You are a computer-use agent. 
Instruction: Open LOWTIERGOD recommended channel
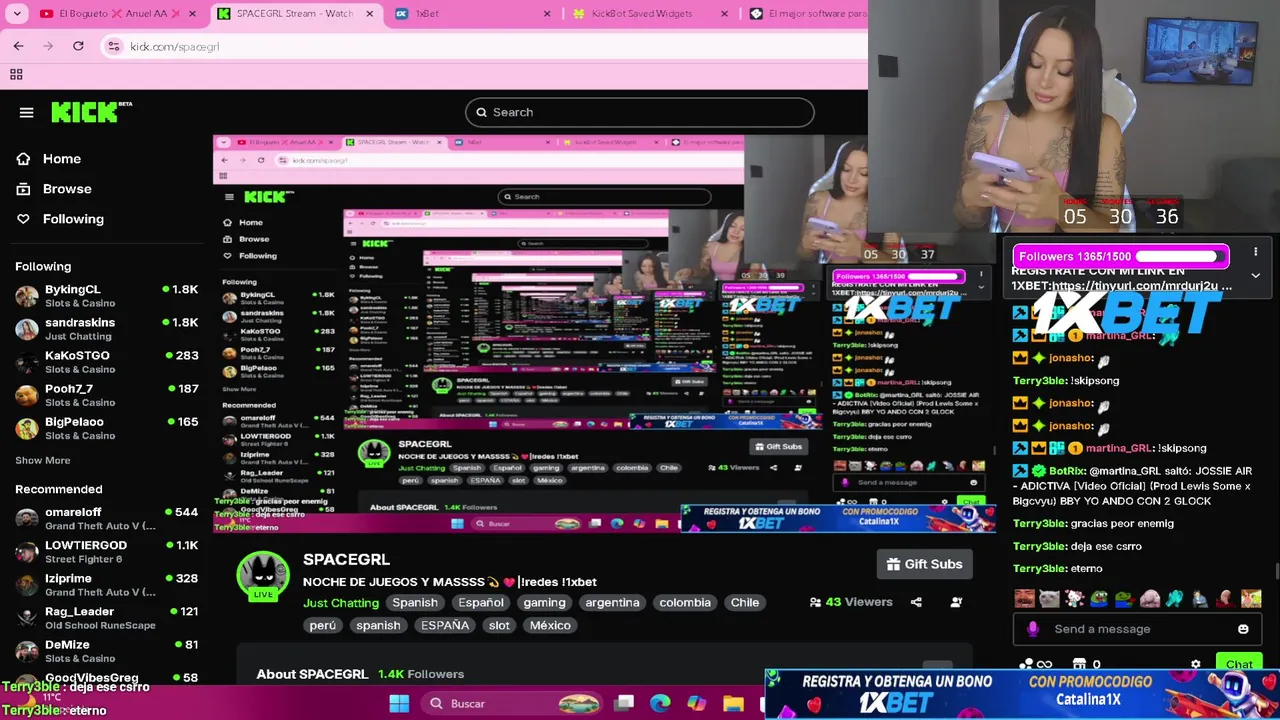click(106, 551)
